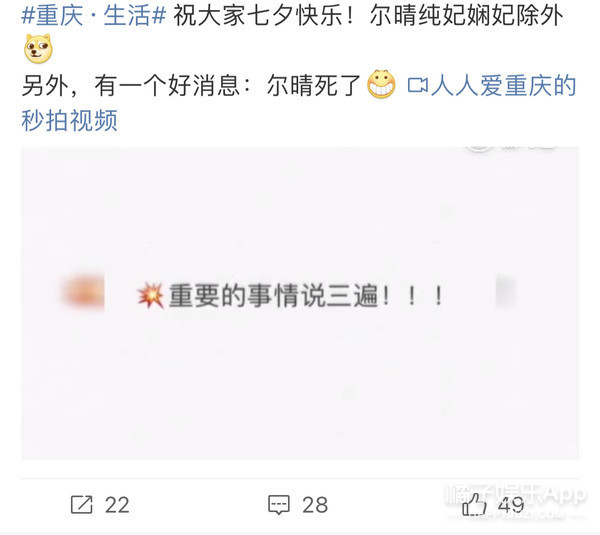Click the video camera icon before 人人爱重庆
The width and height of the screenshot is (600, 535).
point(417,85)
